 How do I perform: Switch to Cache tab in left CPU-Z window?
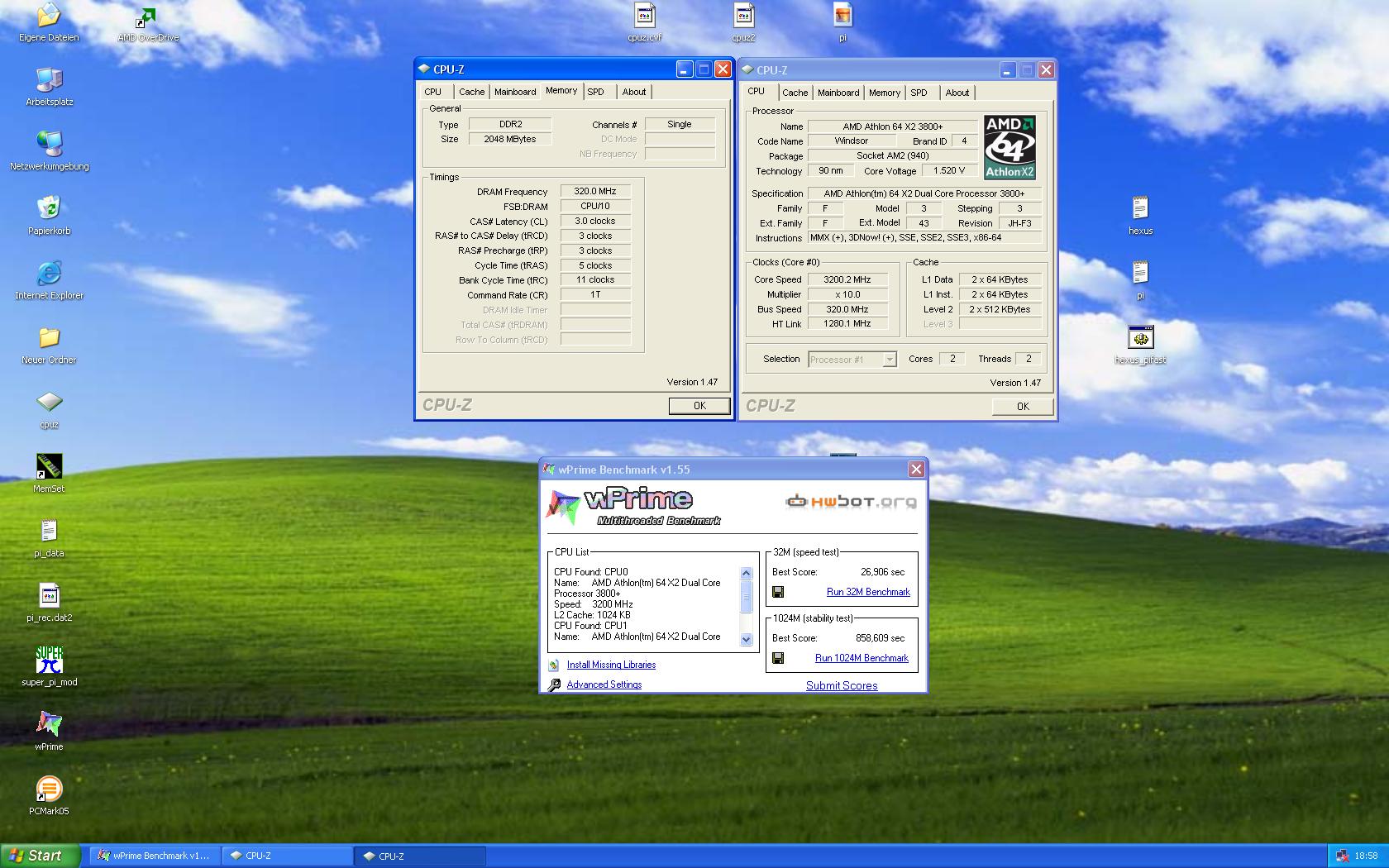(x=472, y=92)
